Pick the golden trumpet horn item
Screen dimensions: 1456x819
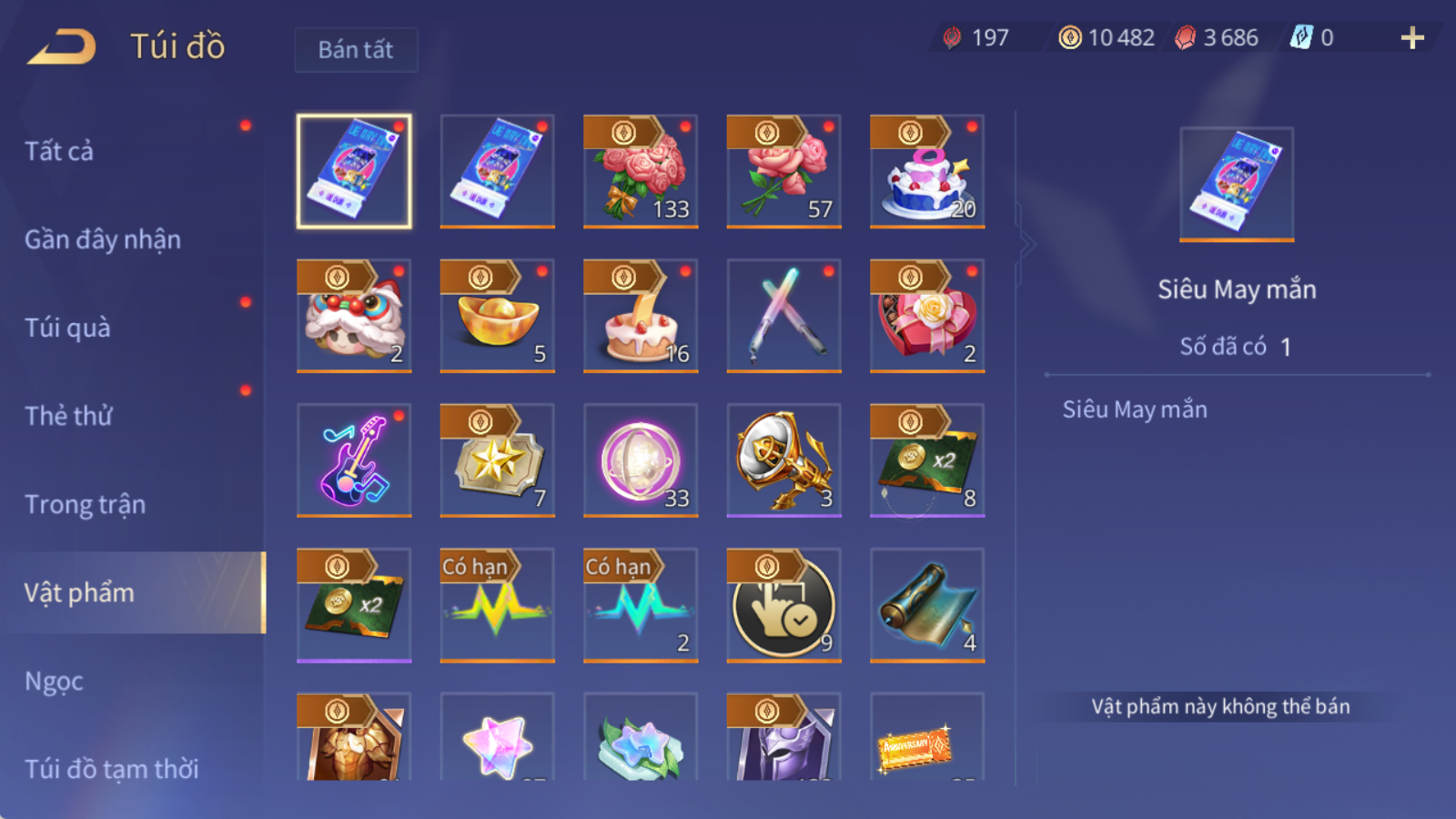[x=784, y=460]
